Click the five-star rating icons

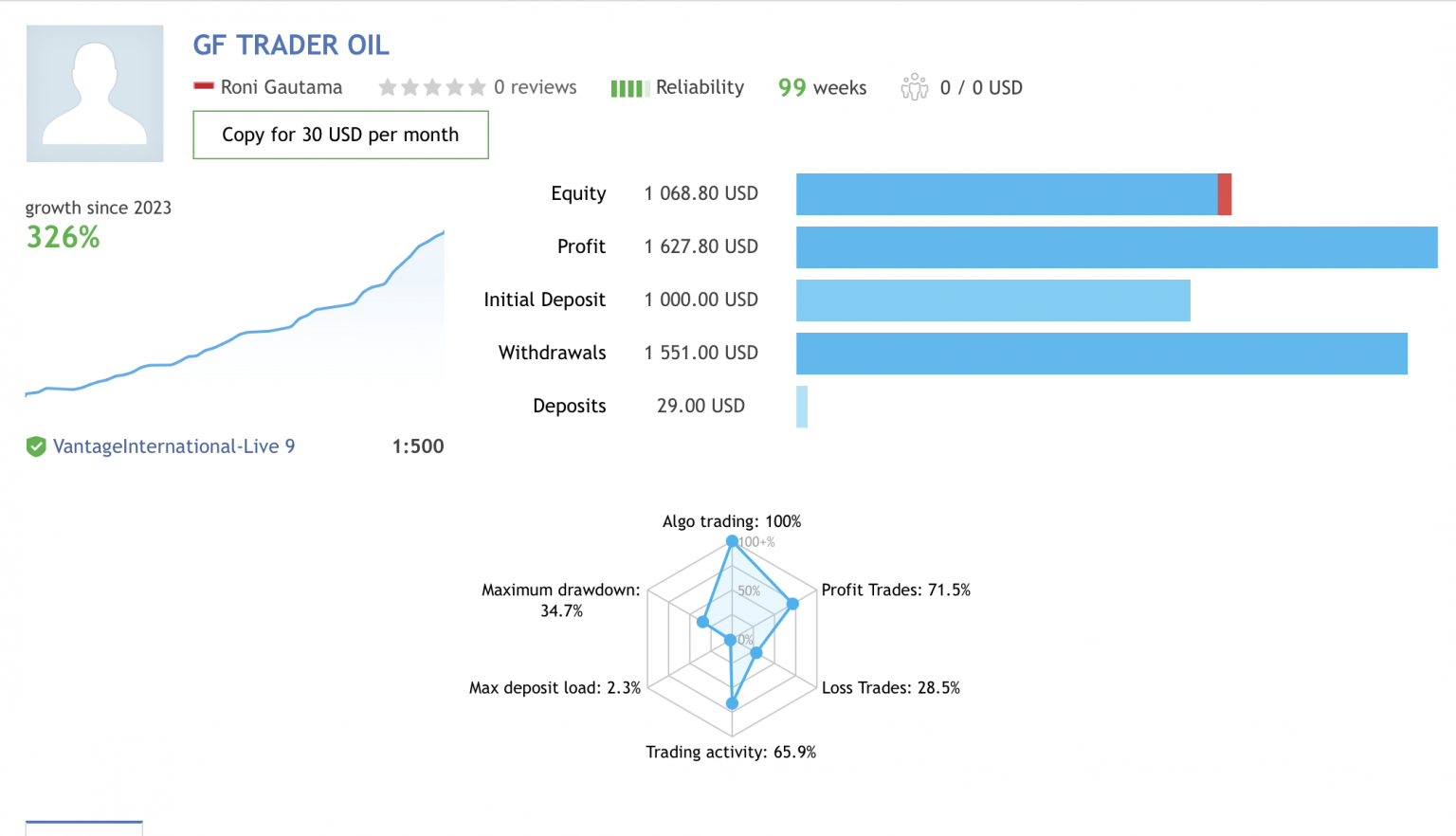point(431,87)
